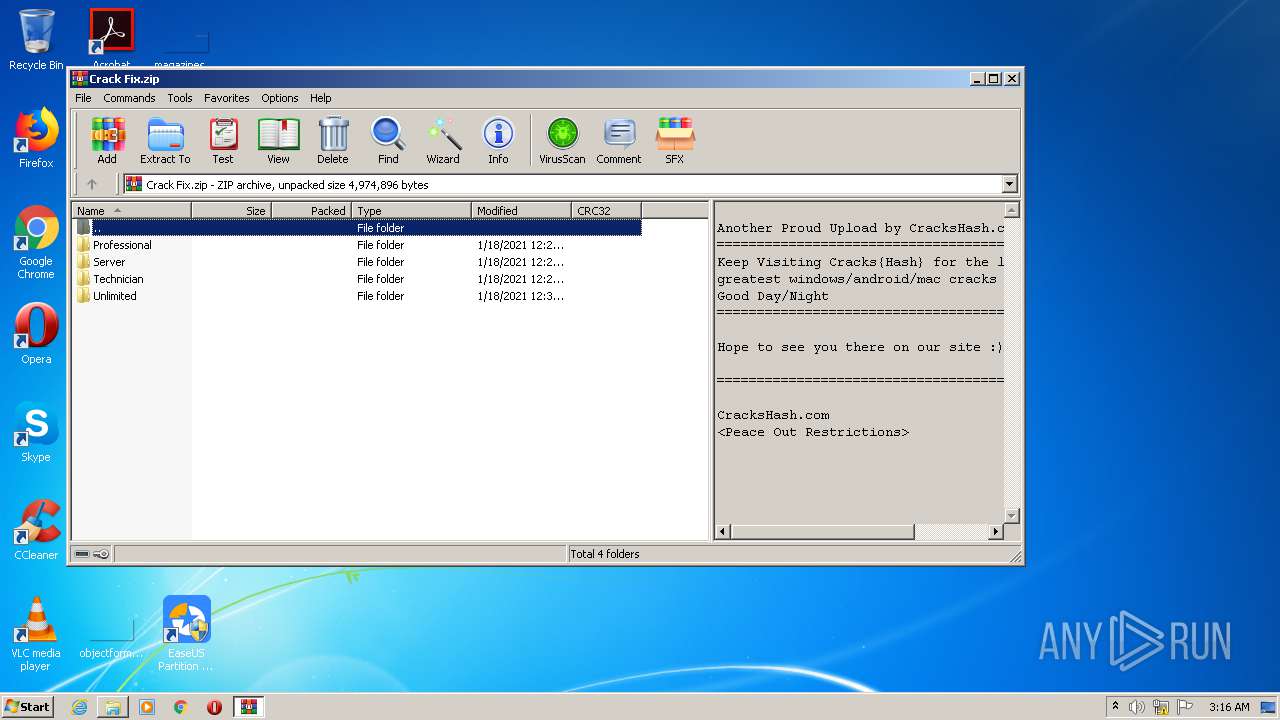Open the Commands menu
The width and height of the screenshot is (1280, 720).
click(129, 98)
